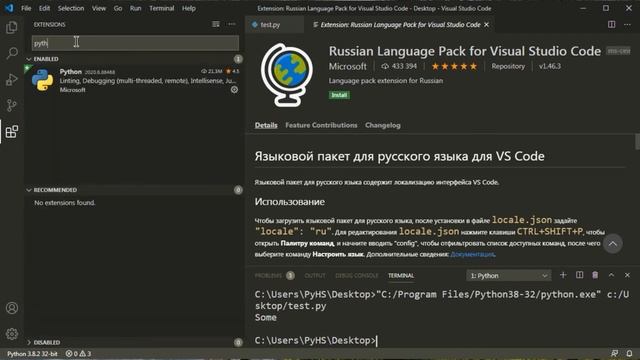
Task: Open the Search view in activity bar
Action: pos(11,53)
